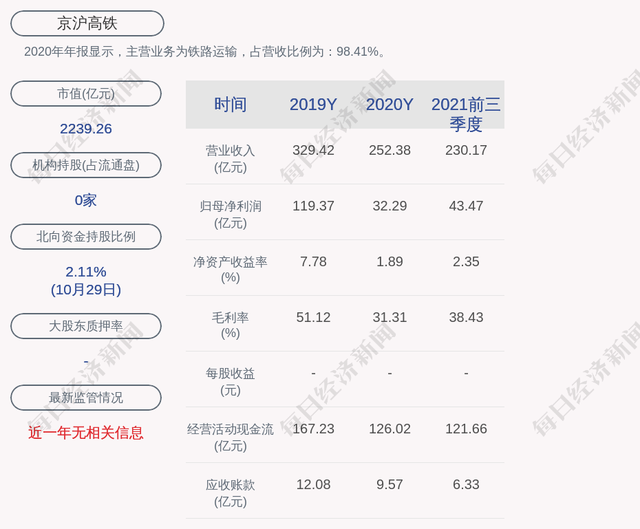Viewport: 640px width, 529px height.
Task: Click the 京沪高铁 company name pill
Action: [87, 24]
